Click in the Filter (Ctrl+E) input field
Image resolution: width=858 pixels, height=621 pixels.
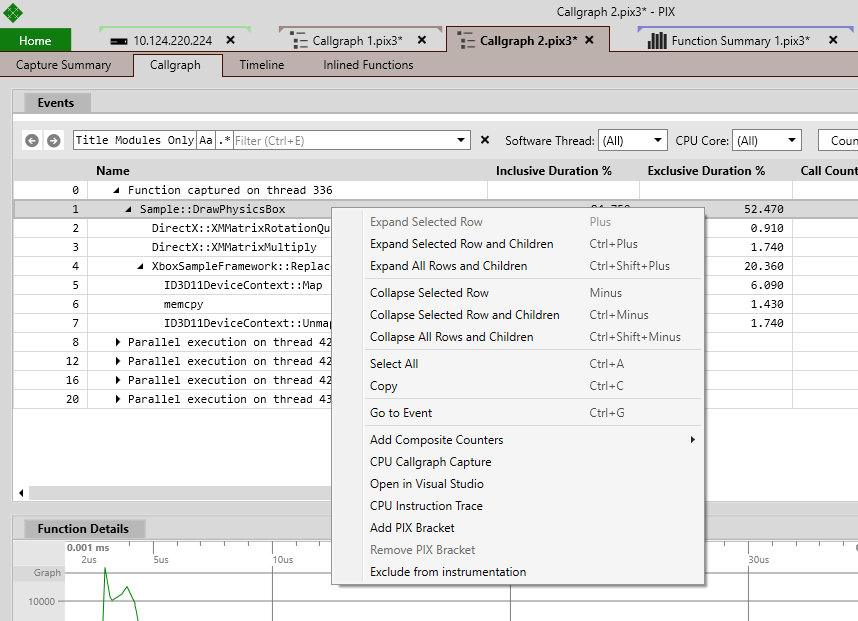pos(345,141)
